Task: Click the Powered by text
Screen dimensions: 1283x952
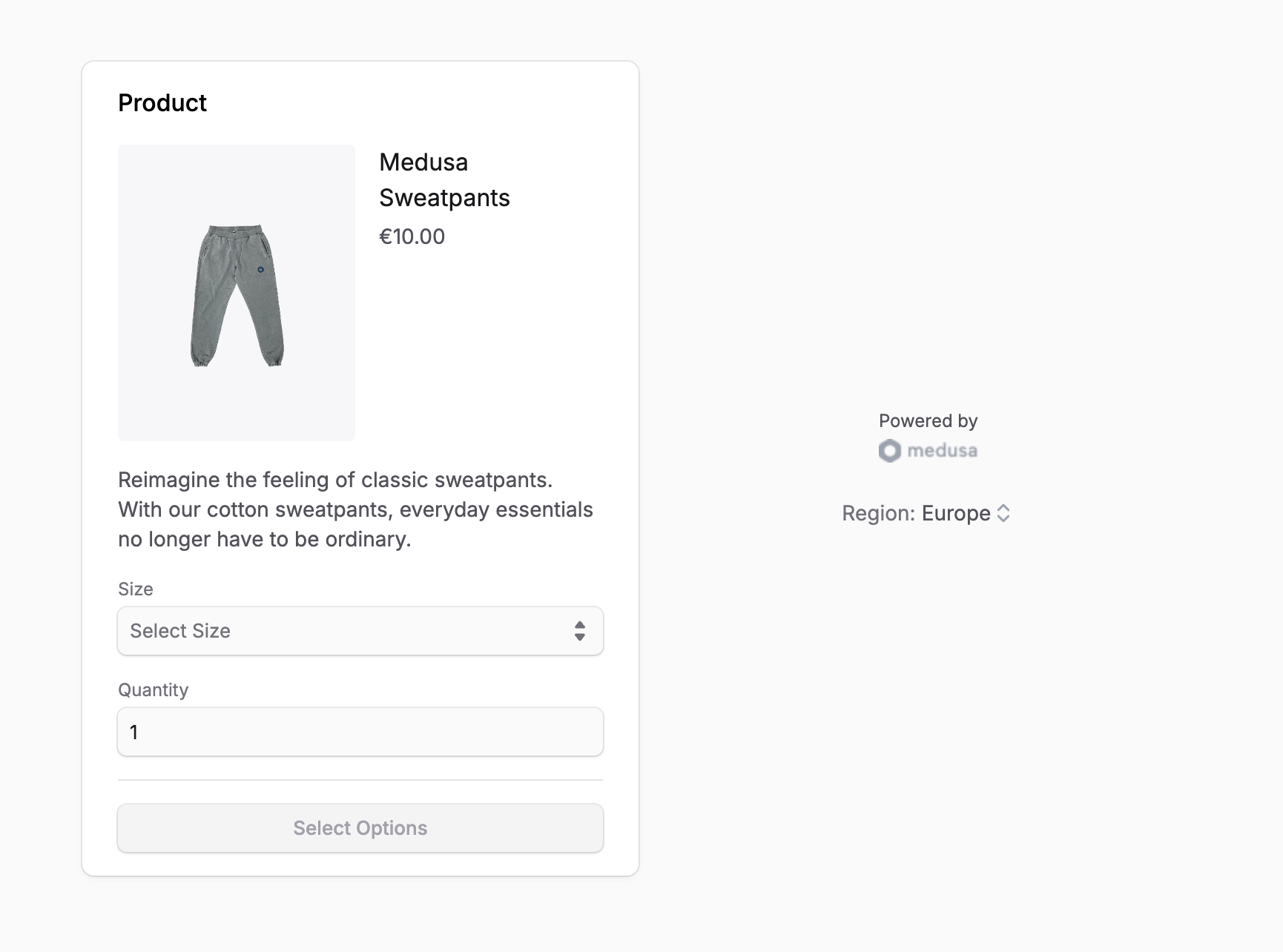Action: 928,420
